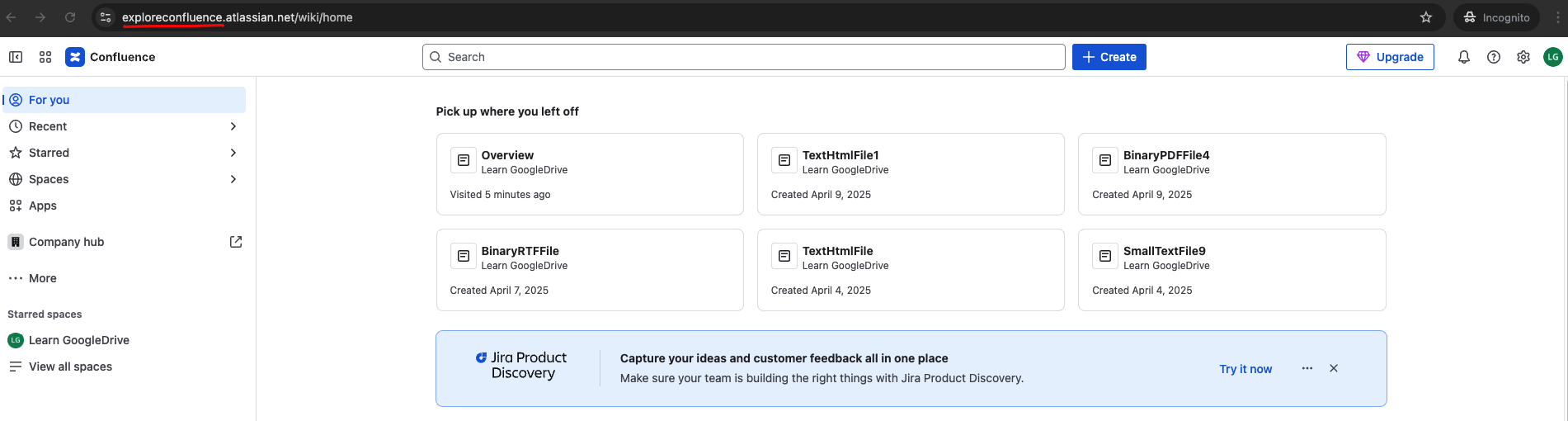
Task: Click the Starred star icon in sidebar
Action: tap(16, 153)
